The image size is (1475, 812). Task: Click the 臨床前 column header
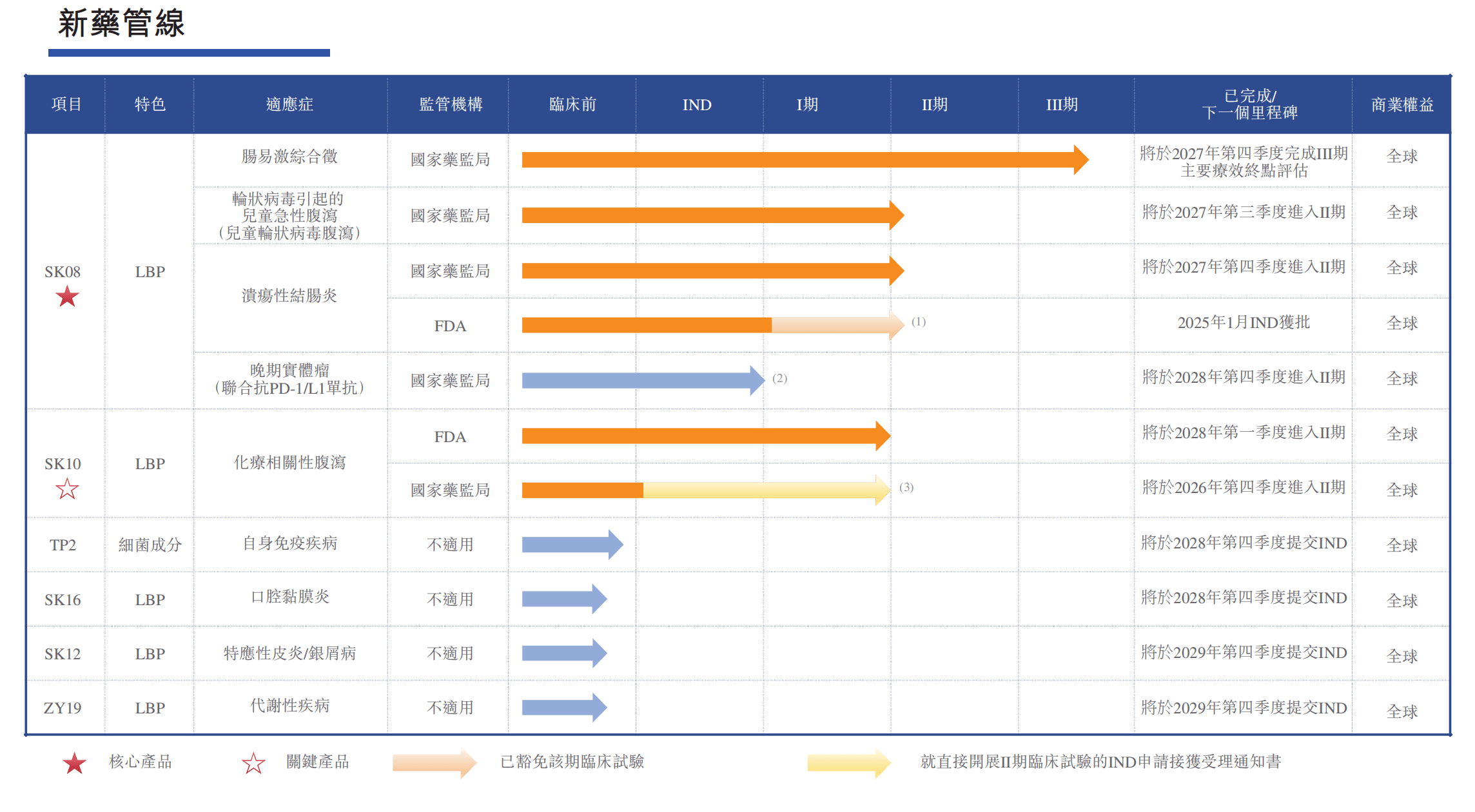pos(572,104)
